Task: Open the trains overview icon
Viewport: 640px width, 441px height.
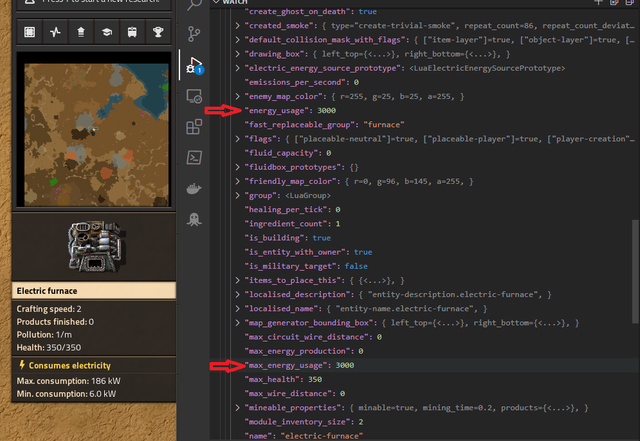Action: point(132,32)
